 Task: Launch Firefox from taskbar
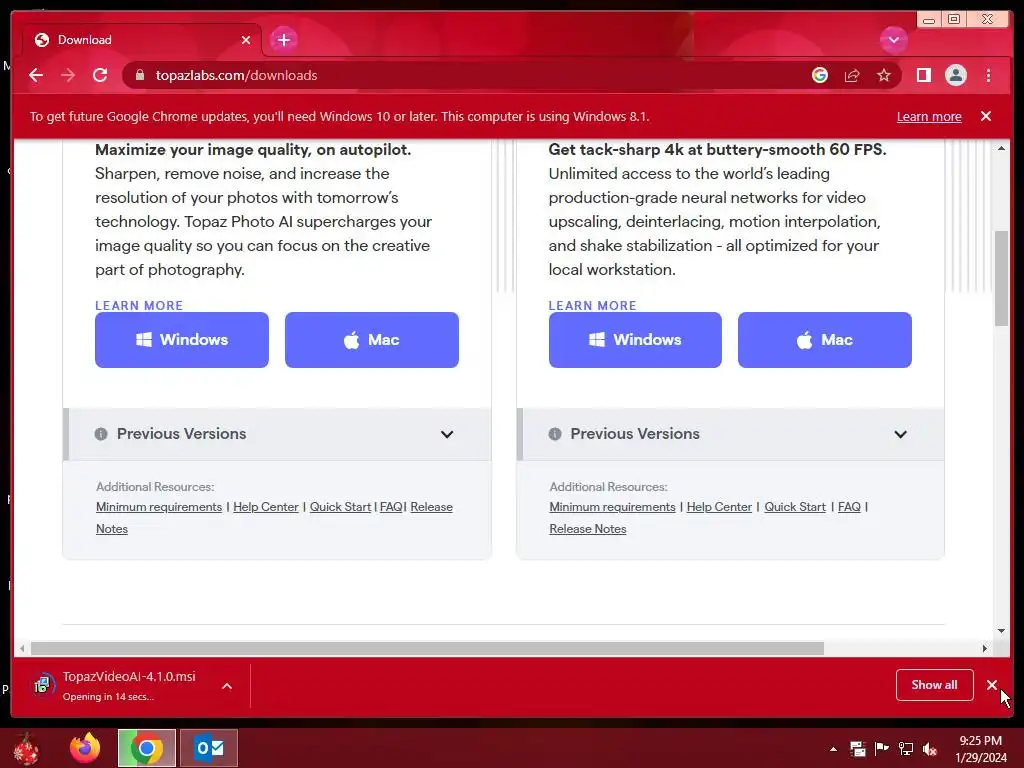click(85, 748)
